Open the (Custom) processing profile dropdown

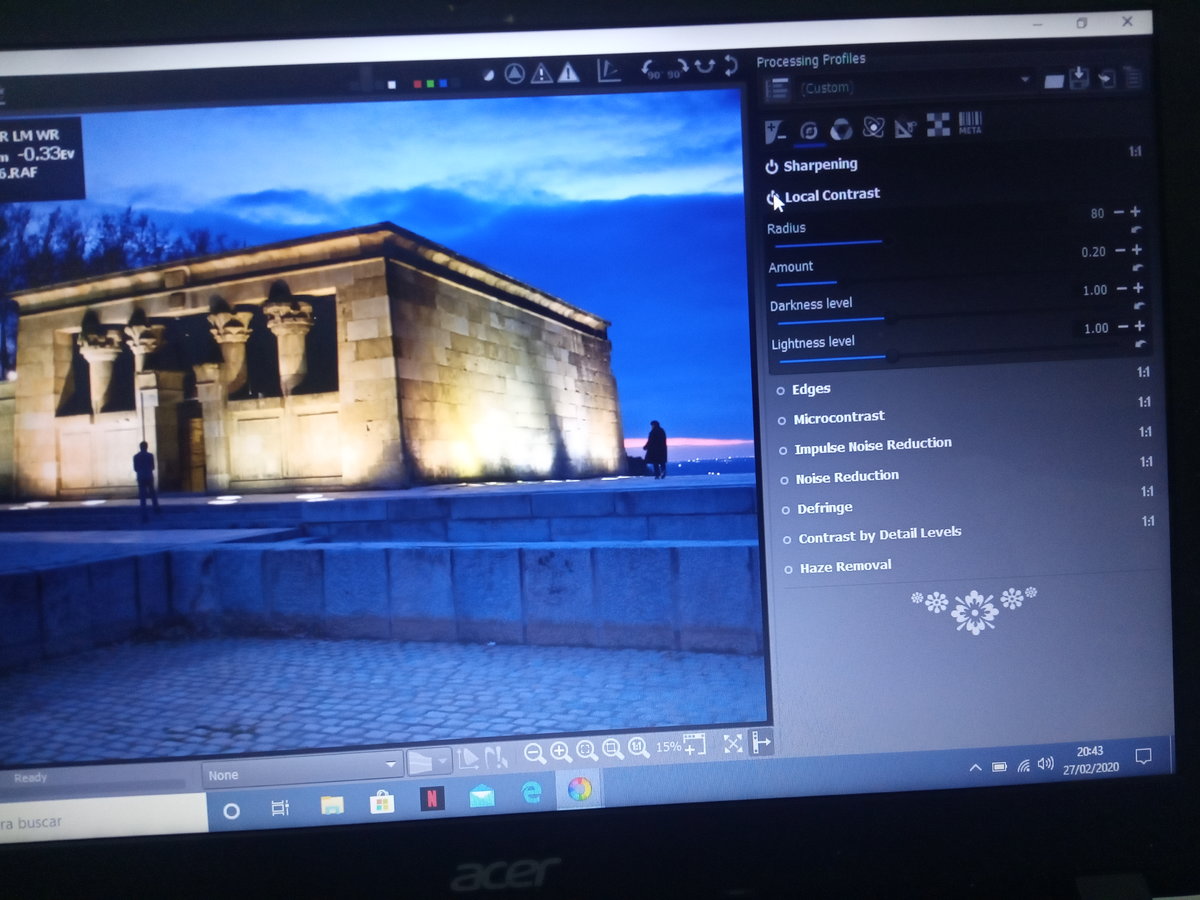(x=914, y=84)
